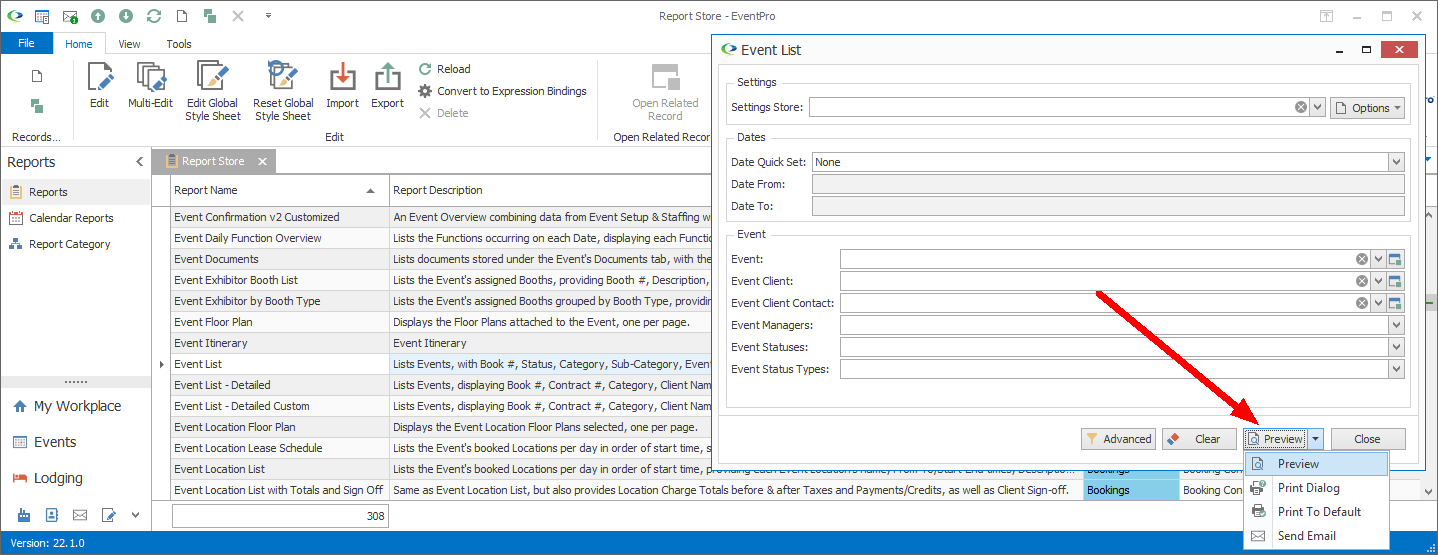
Task: Expand the Event dropdown arrow
Action: point(1379,259)
